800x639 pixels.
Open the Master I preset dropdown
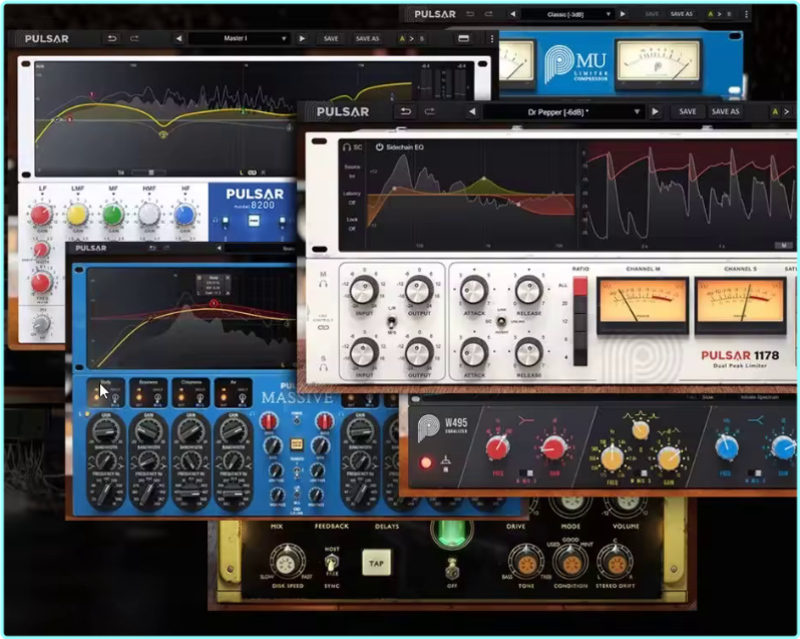pos(239,38)
